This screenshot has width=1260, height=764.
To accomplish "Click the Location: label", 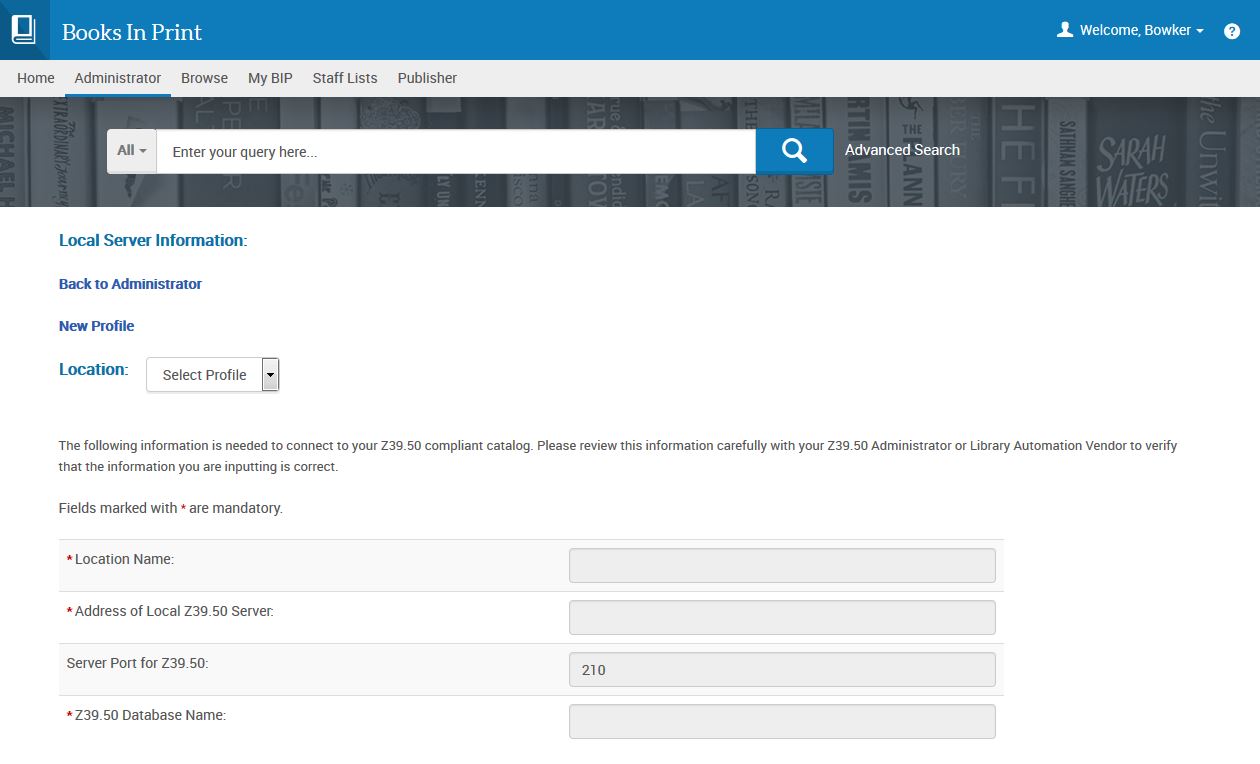I will coord(94,369).
